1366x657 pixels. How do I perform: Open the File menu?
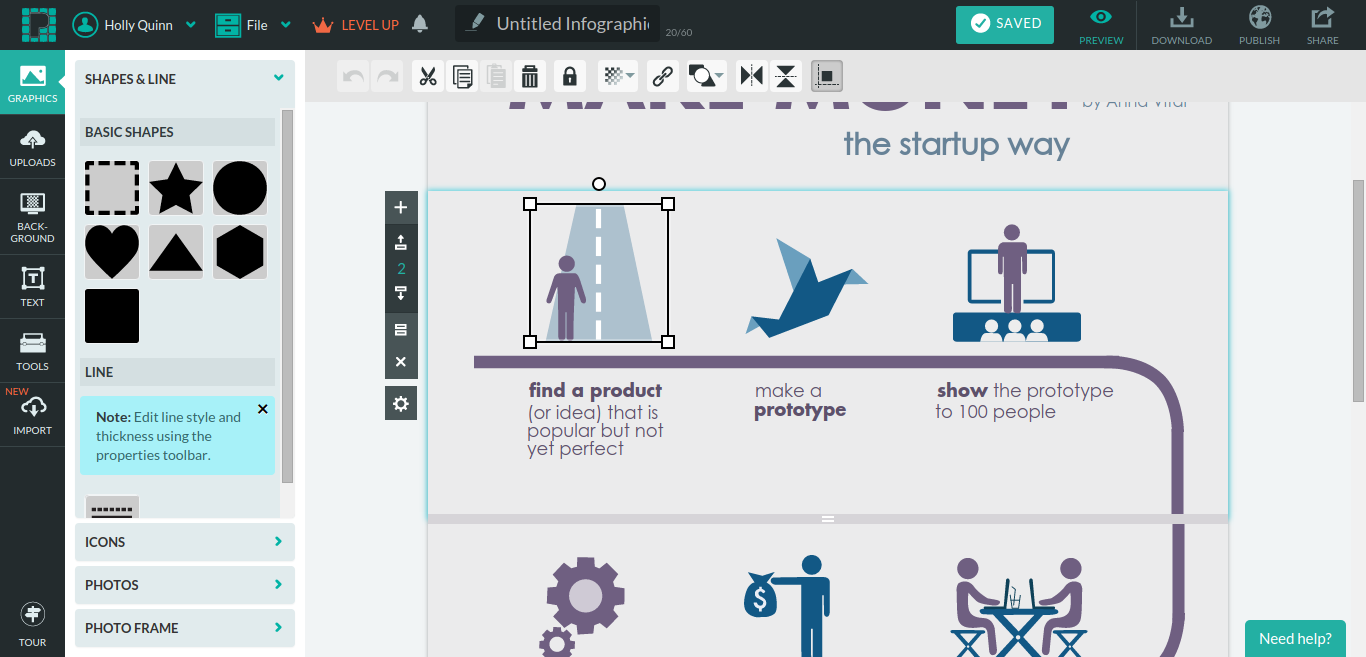coord(254,25)
